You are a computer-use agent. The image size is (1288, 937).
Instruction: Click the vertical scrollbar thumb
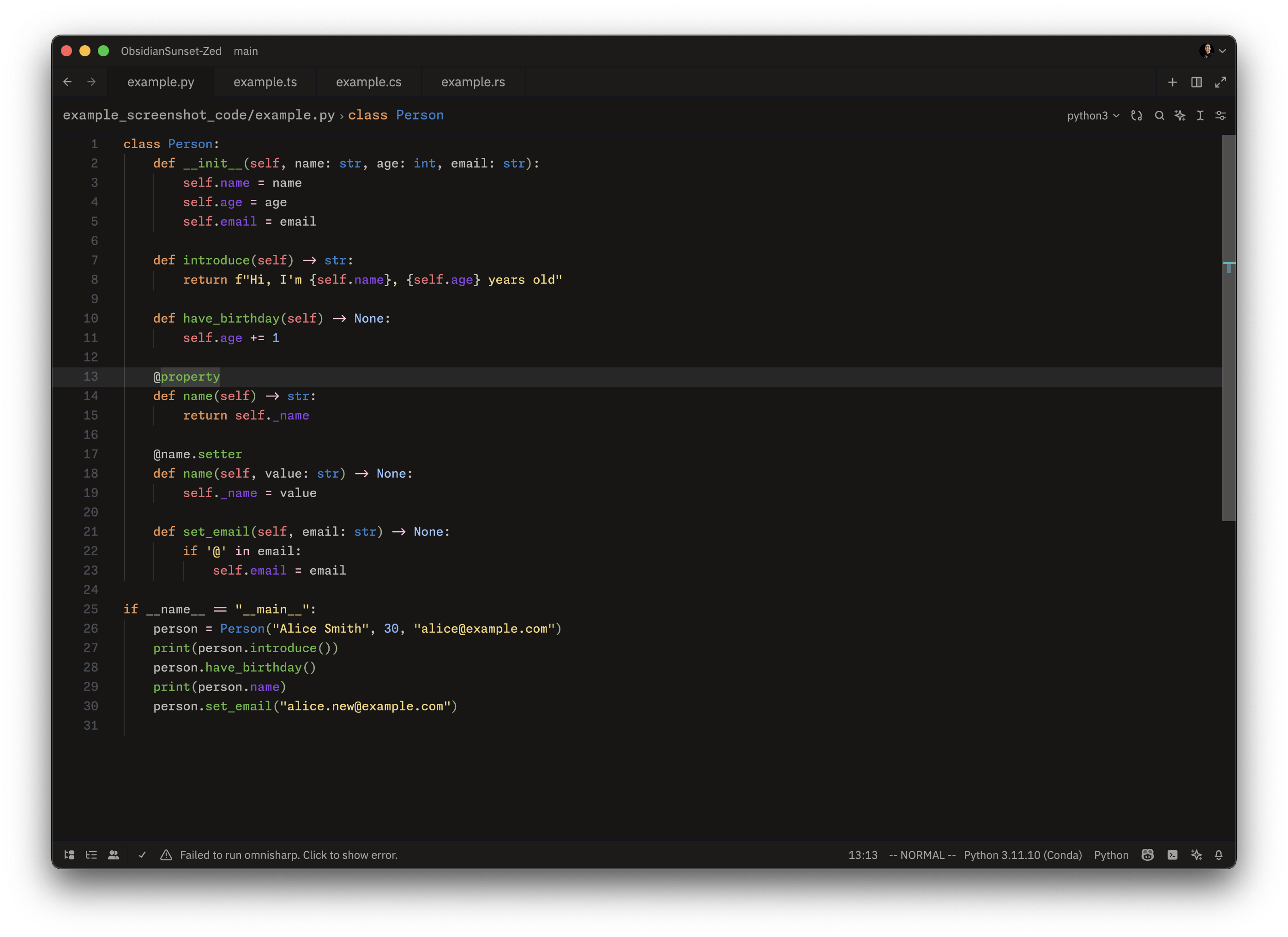point(1228,328)
